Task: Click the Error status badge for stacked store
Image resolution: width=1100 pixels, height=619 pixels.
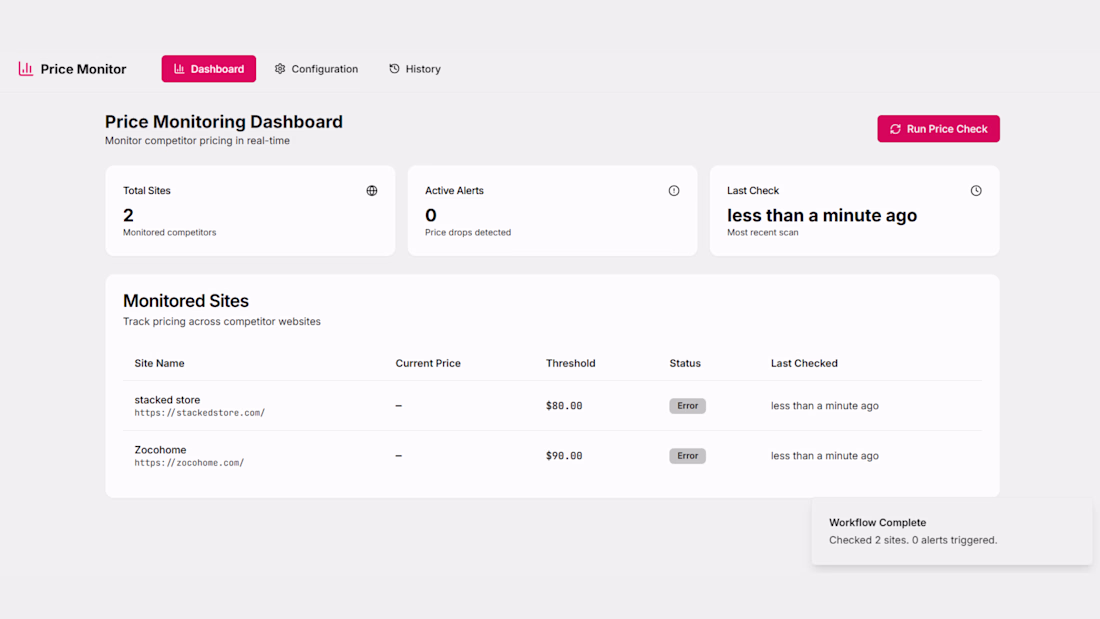Action: click(687, 406)
